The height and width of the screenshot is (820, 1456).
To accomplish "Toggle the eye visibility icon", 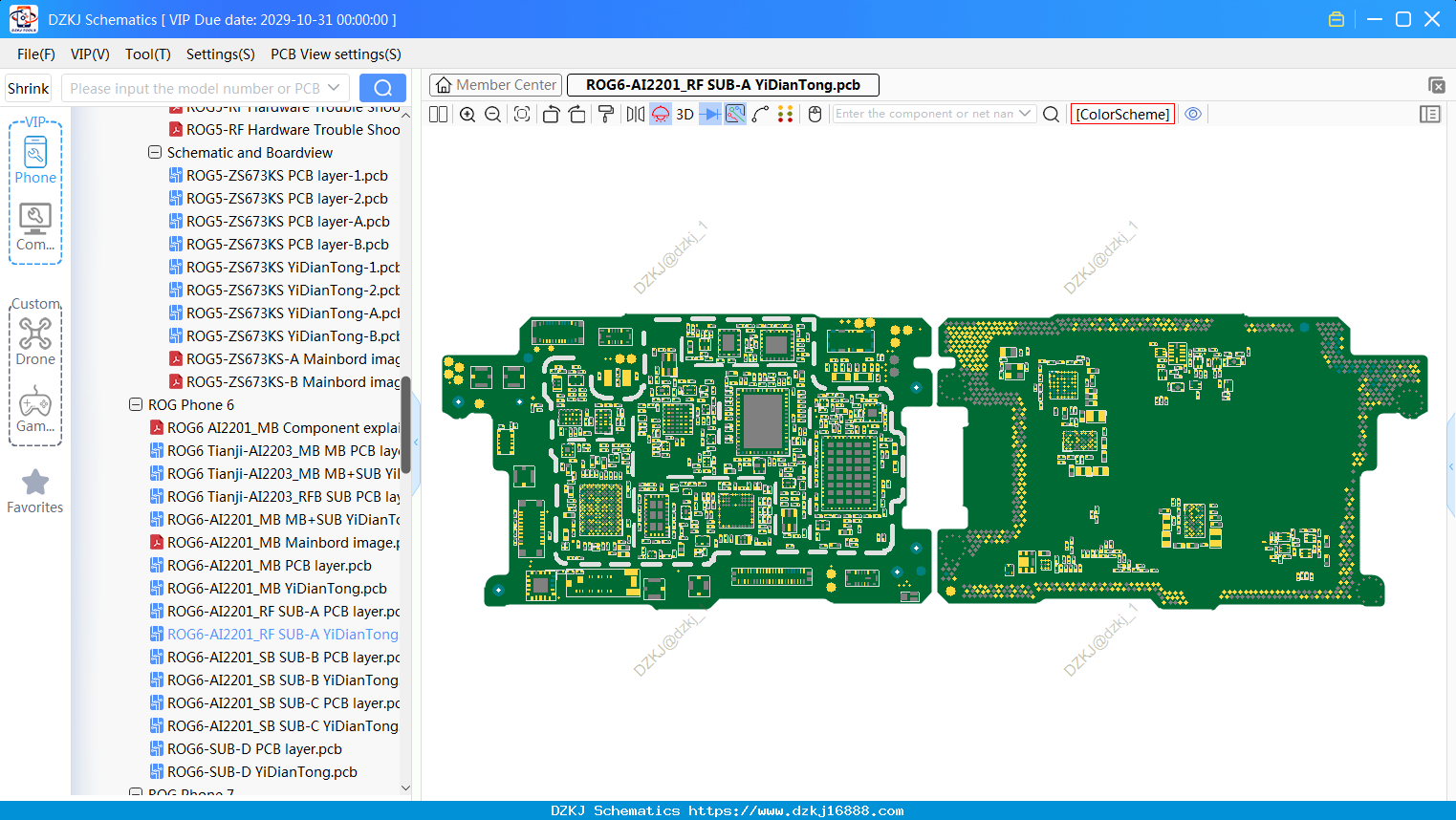I will pos(1193,114).
